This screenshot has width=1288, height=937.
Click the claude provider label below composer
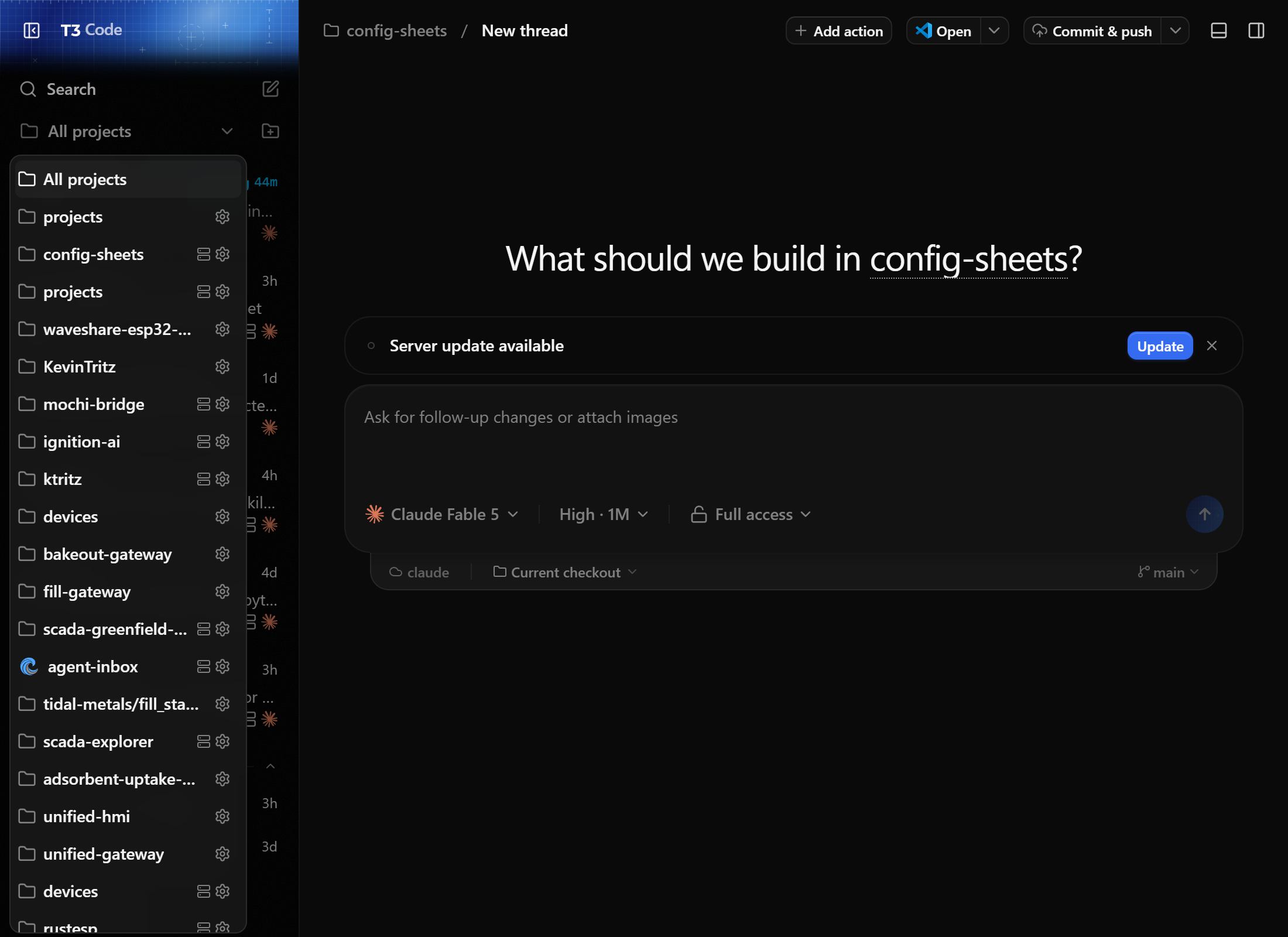click(419, 572)
